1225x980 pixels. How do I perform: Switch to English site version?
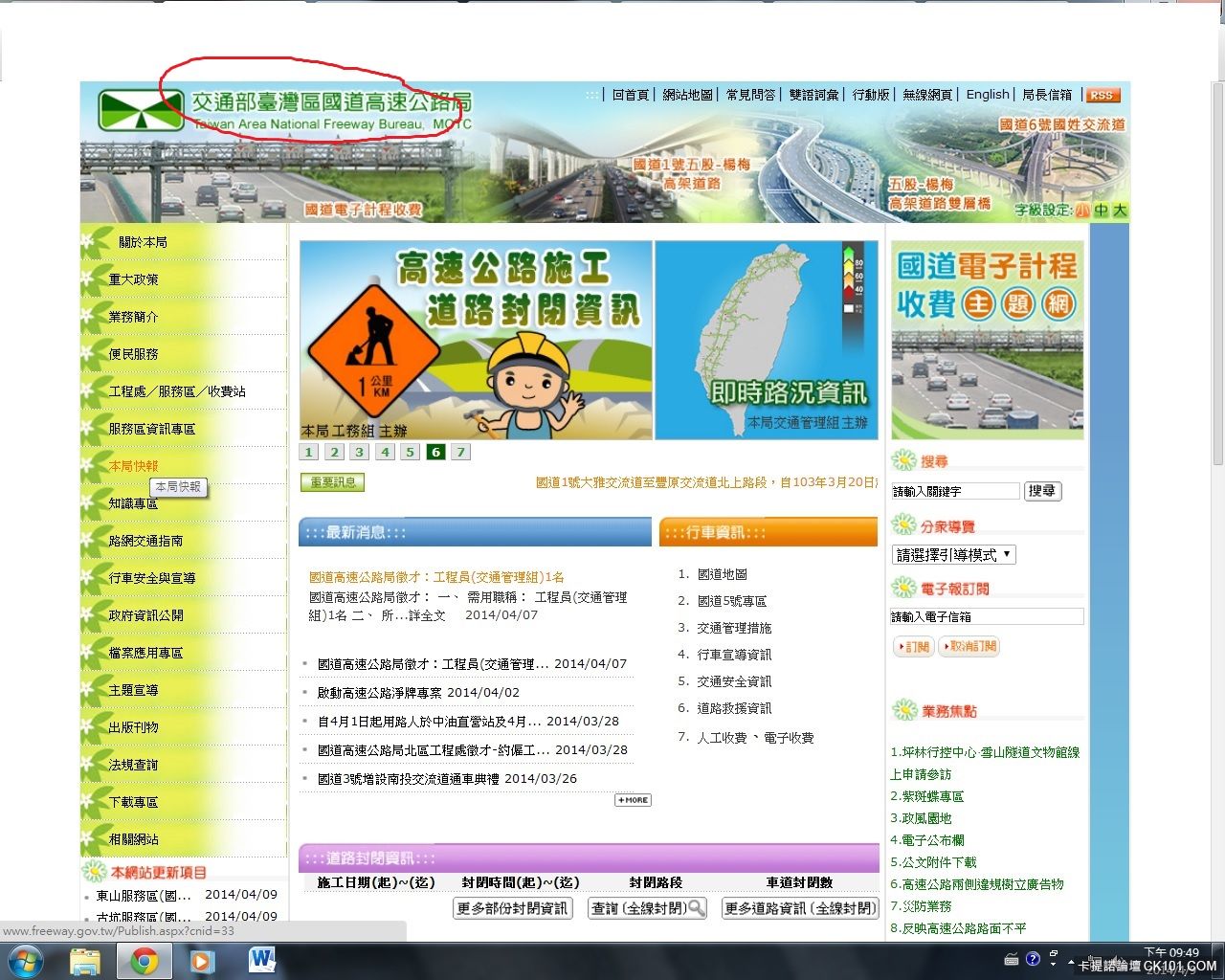[x=988, y=94]
